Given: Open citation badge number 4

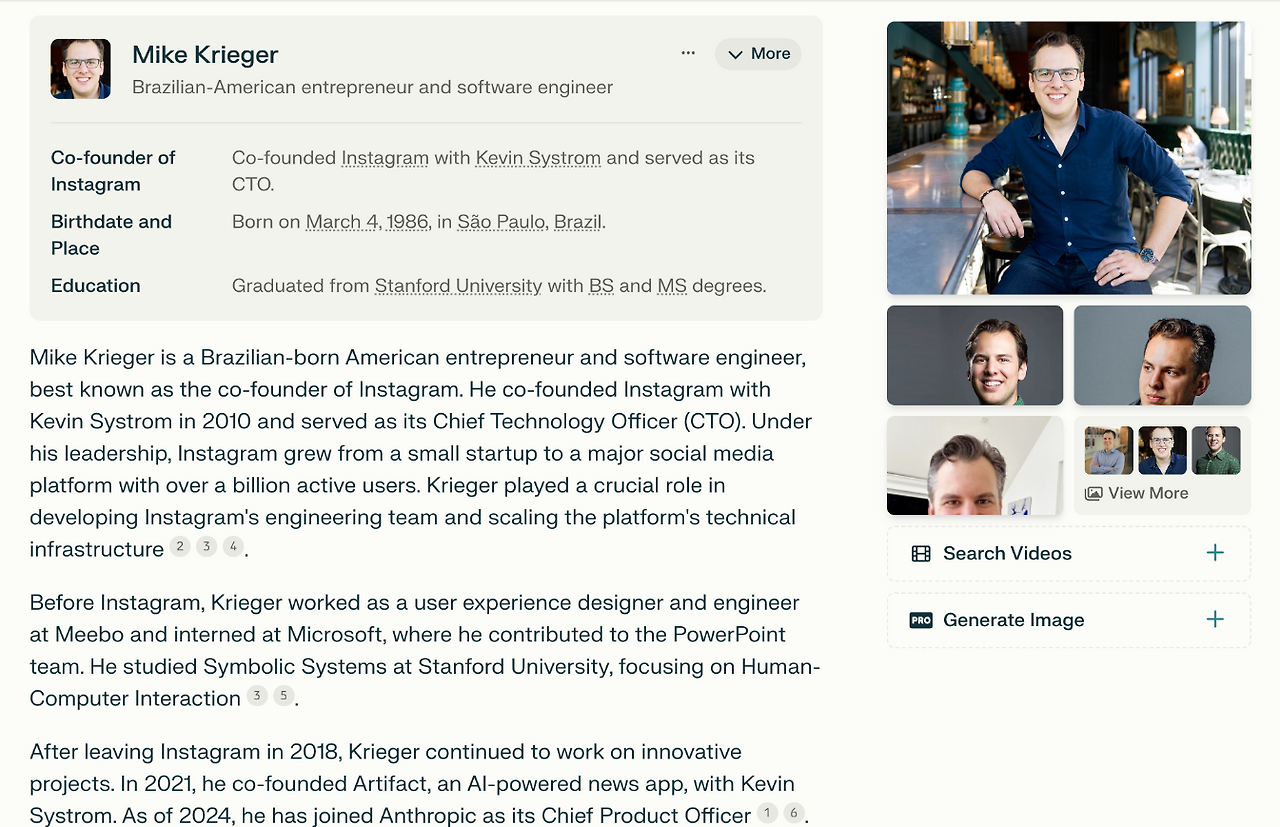Looking at the screenshot, I should point(233,546).
